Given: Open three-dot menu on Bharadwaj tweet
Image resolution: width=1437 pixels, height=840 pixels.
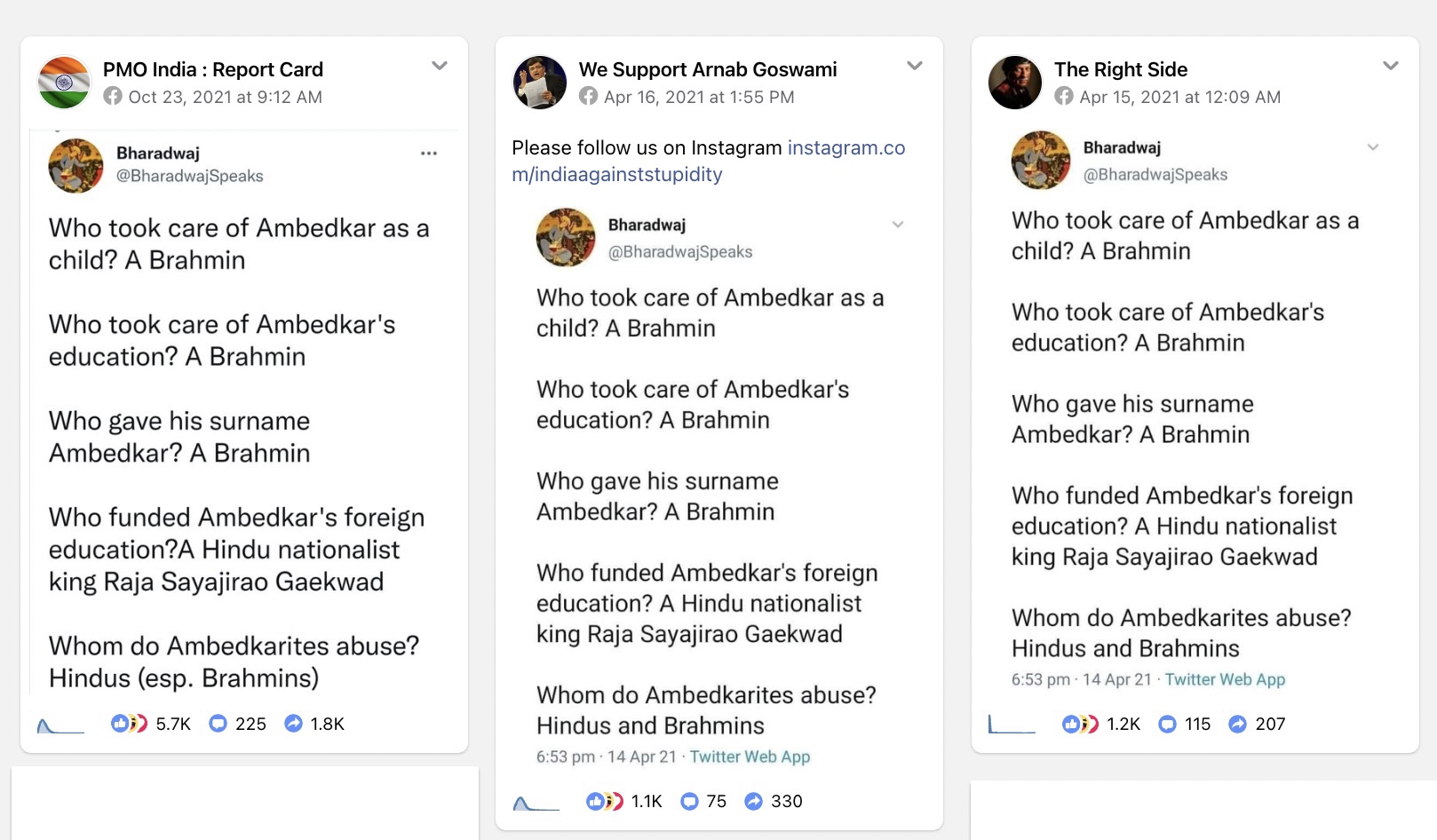Looking at the screenshot, I should coord(429,154).
